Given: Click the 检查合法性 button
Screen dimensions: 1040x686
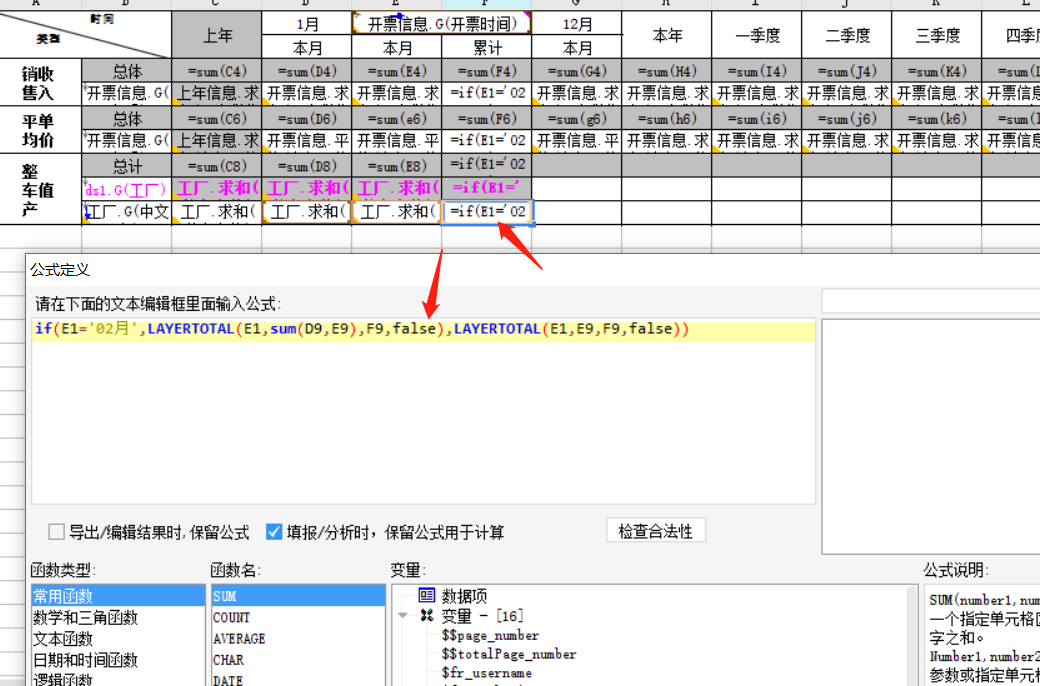Looking at the screenshot, I should coord(655,531).
